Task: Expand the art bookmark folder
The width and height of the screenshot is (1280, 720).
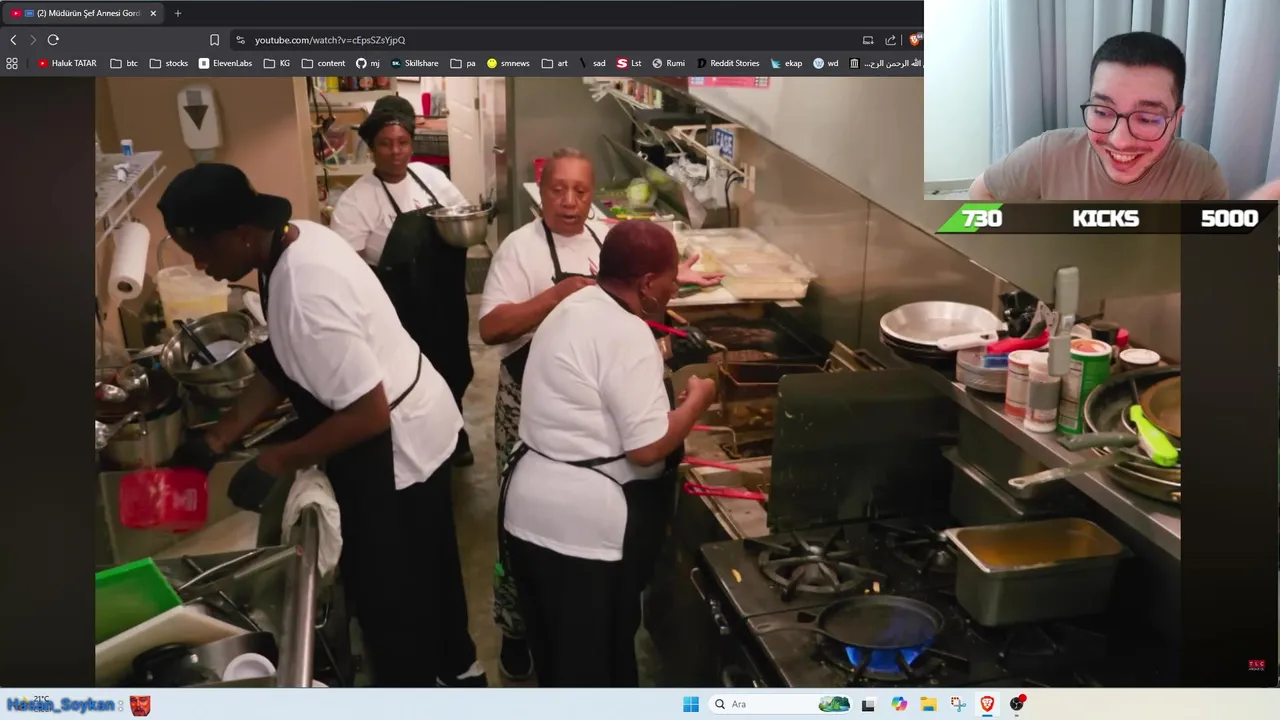Action: click(x=555, y=63)
